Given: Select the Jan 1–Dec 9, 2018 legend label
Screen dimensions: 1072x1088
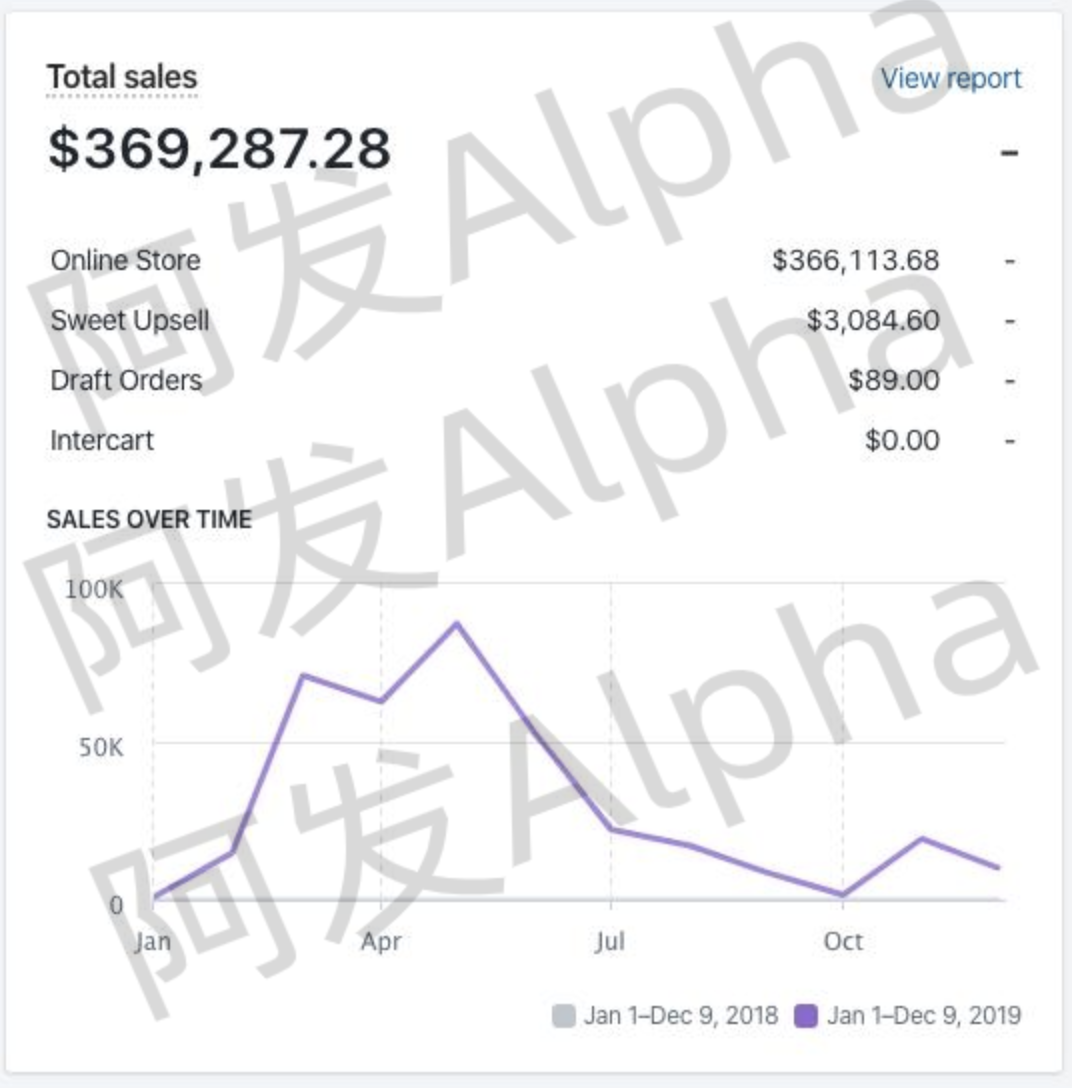Looking at the screenshot, I should (681, 1016).
